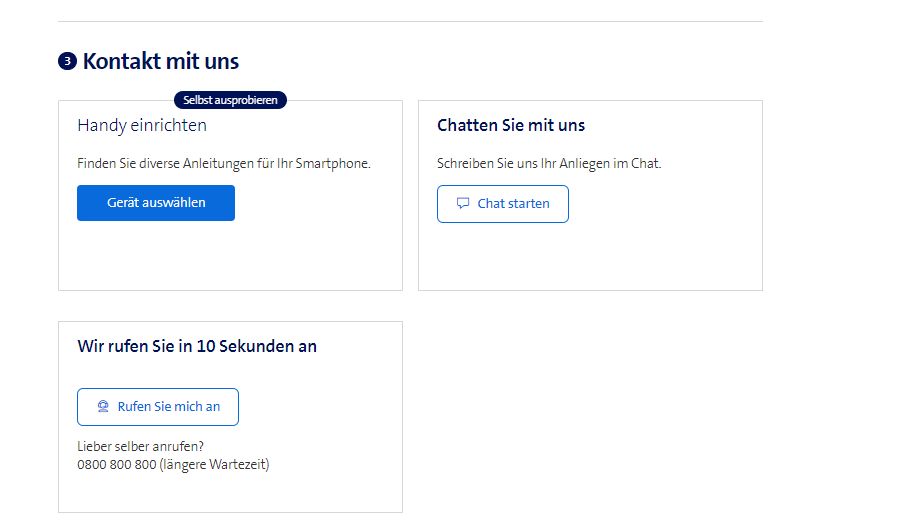Image resolution: width=898 pixels, height=520 pixels.
Task: Click the headset icon in Rufen Sie mich an
Action: pyautogui.click(x=103, y=407)
